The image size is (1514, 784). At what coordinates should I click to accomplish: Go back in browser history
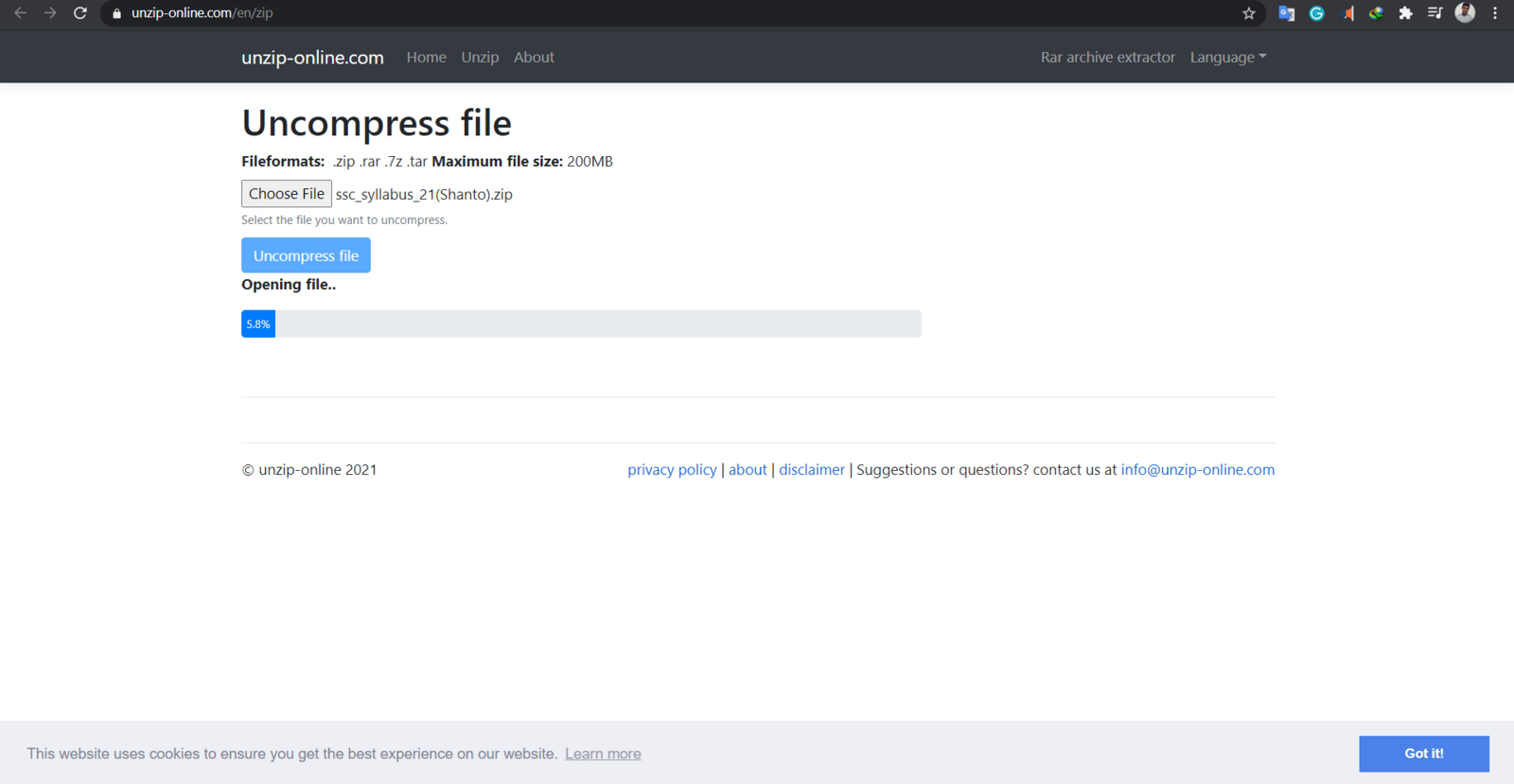pyautogui.click(x=20, y=13)
